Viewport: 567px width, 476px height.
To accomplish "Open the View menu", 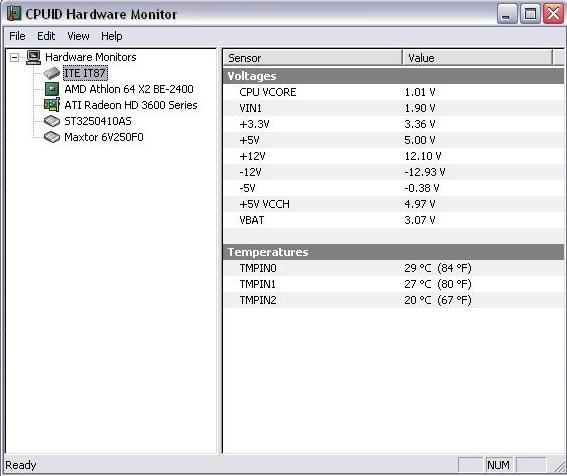I will (x=78, y=36).
